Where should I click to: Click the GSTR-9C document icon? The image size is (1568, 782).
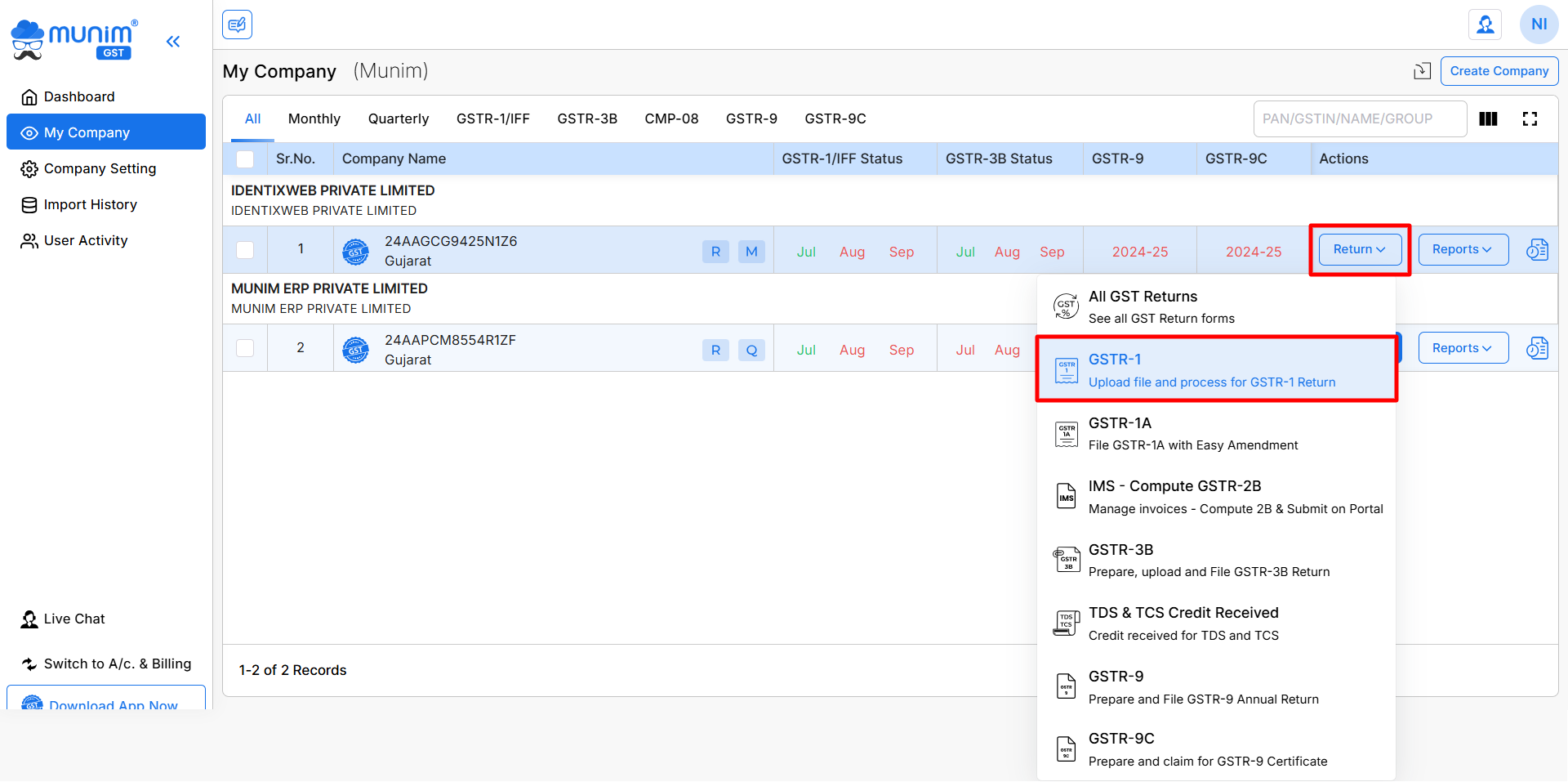(x=1067, y=748)
